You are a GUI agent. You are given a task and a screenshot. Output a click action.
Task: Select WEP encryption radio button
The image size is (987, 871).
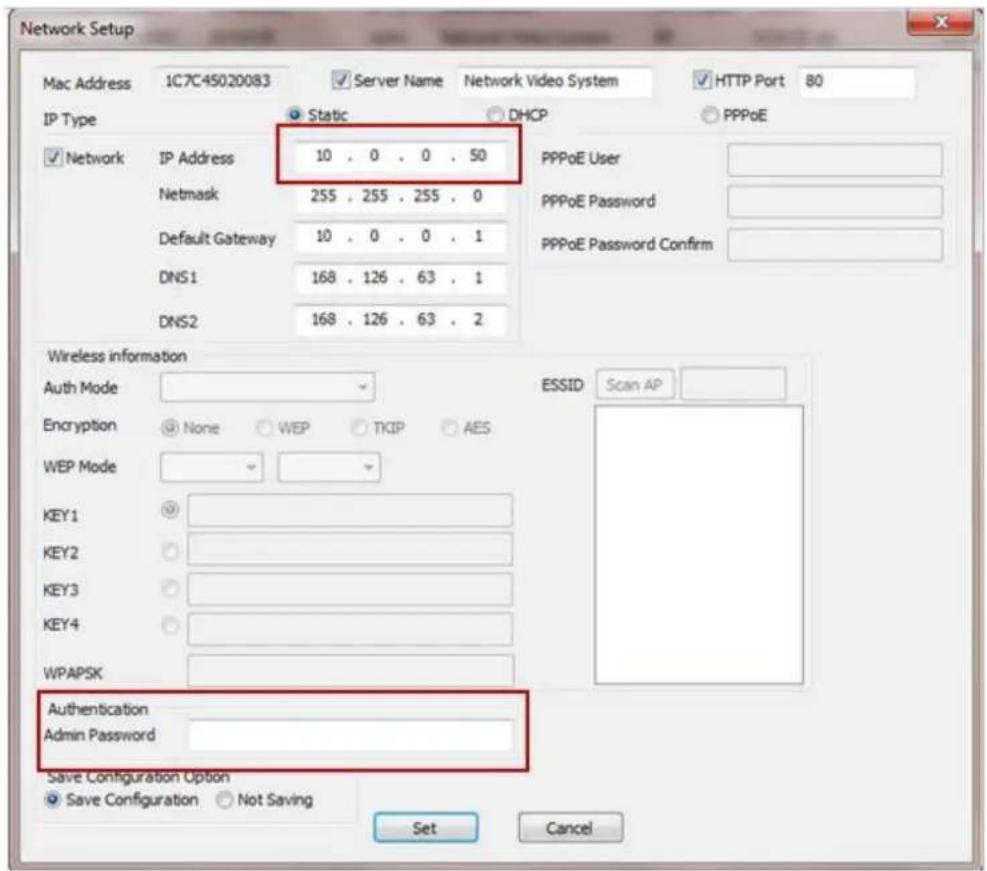[x=264, y=428]
